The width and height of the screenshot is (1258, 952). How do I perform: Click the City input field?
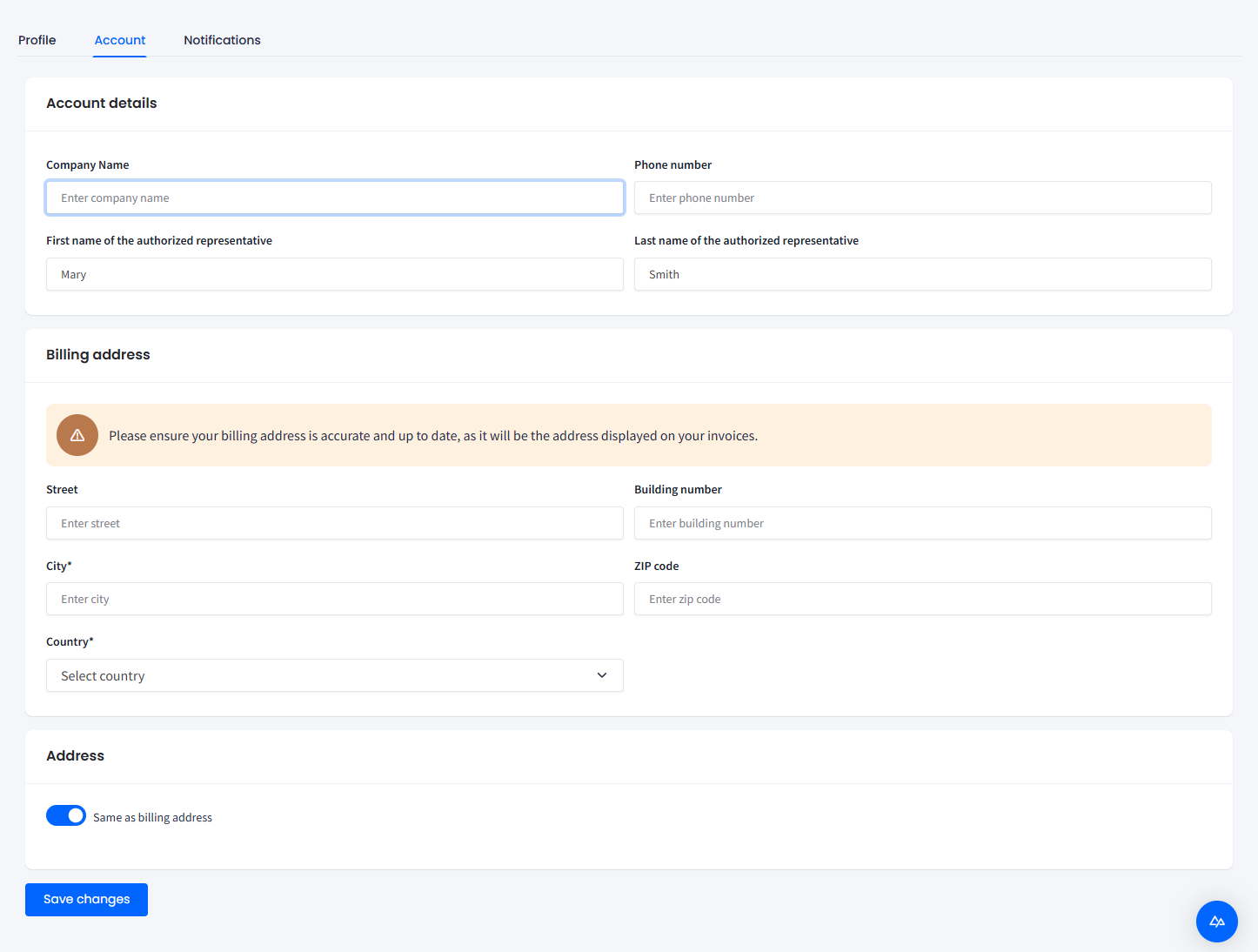[x=335, y=599]
